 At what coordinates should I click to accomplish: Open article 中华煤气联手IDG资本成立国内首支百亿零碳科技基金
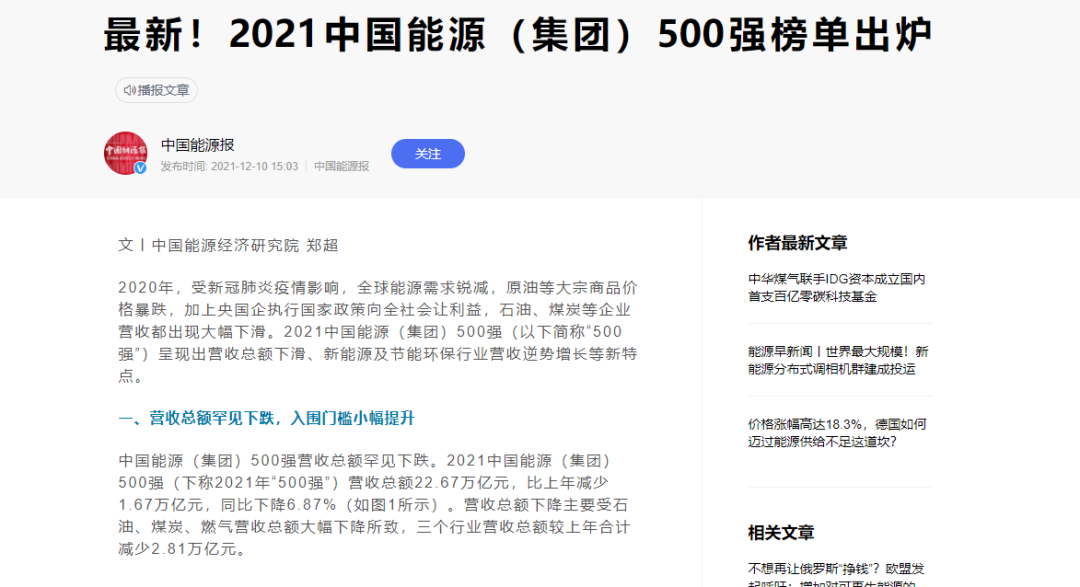[837, 288]
